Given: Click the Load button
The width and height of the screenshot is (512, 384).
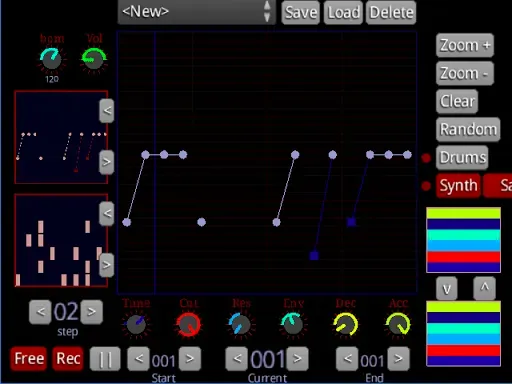Looking at the screenshot, I should 343,13.
